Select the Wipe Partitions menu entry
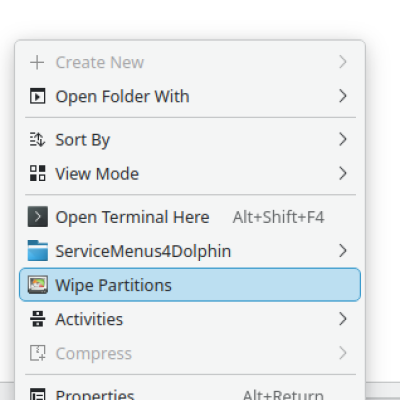The height and width of the screenshot is (400, 400). [190, 285]
